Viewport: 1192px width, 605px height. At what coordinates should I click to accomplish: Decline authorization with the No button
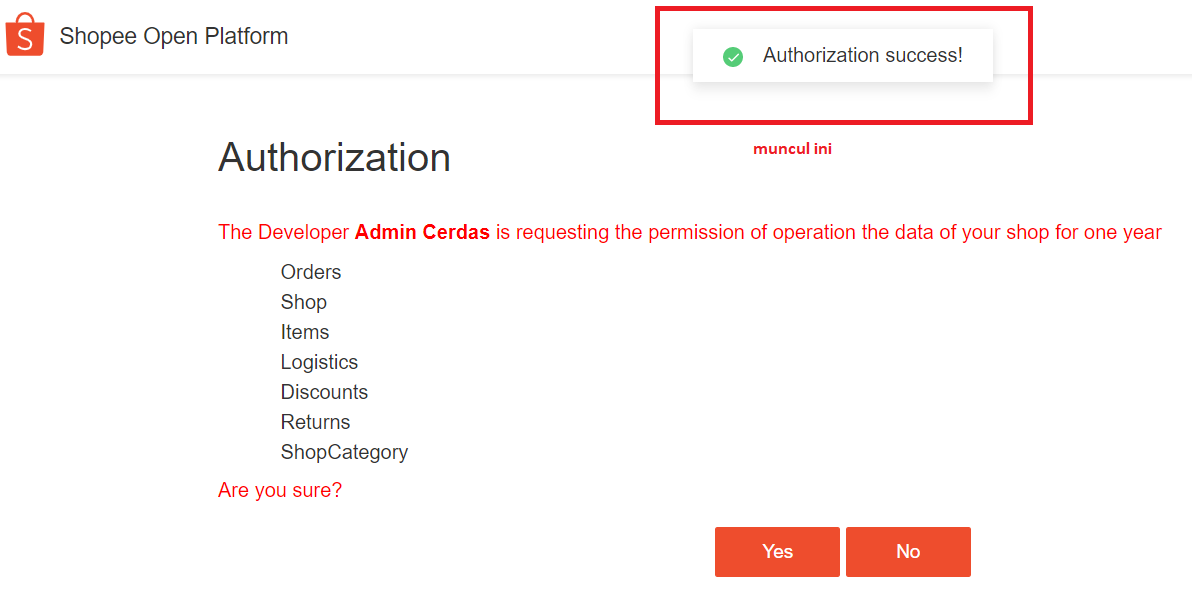(x=908, y=552)
